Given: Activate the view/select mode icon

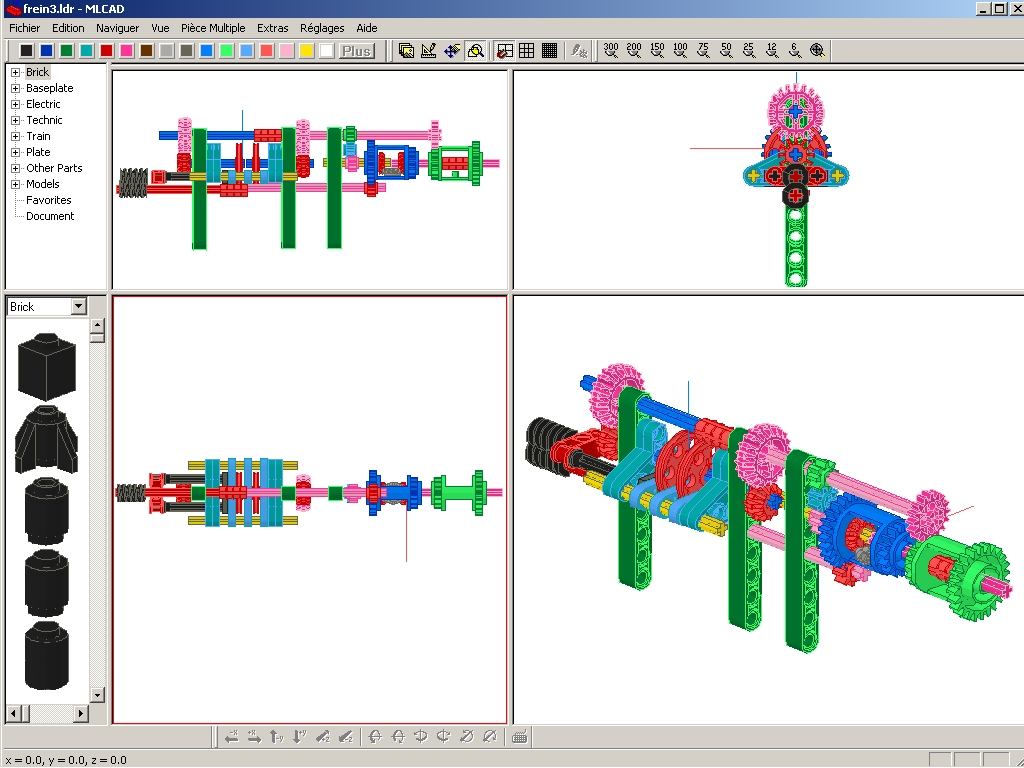Looking at the screenshot, I should point(406,50).
